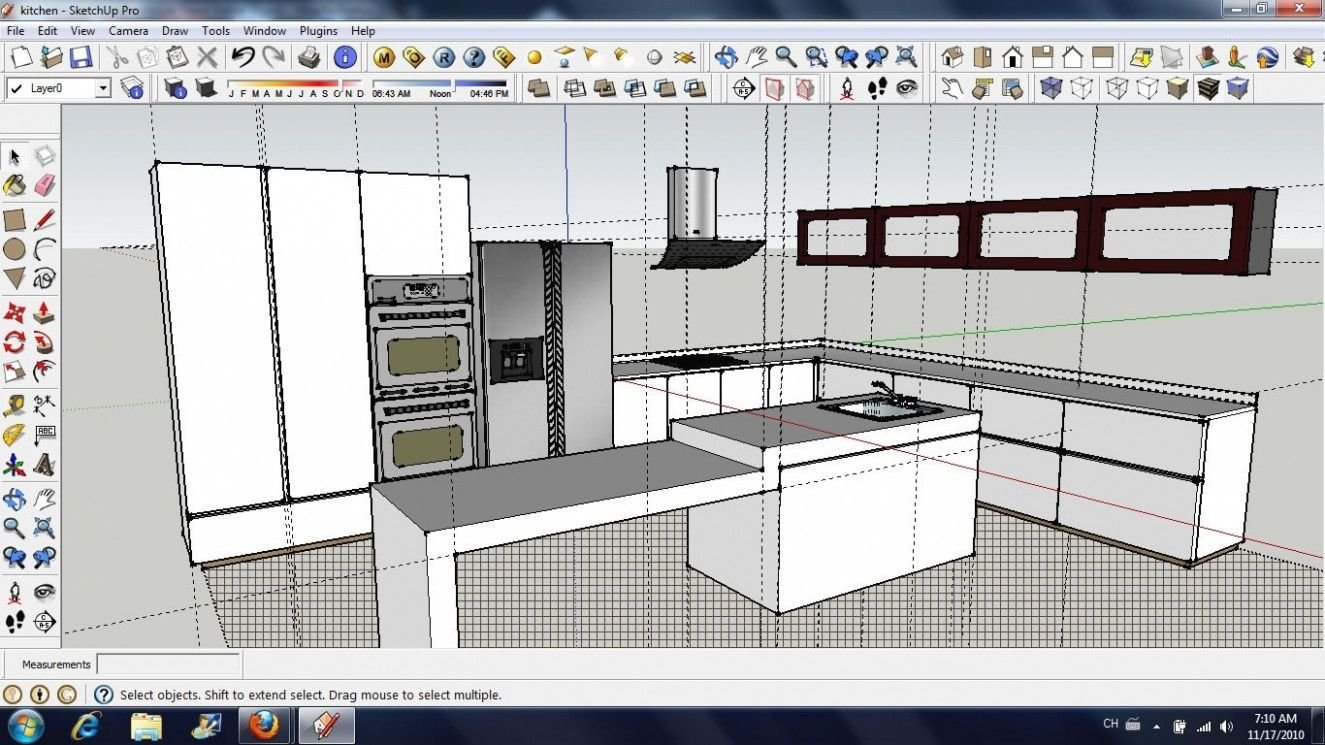The height and width of the screenshot is (745, 1325).
Task: Select the Circle drawing tool
Action: point(14,249)
